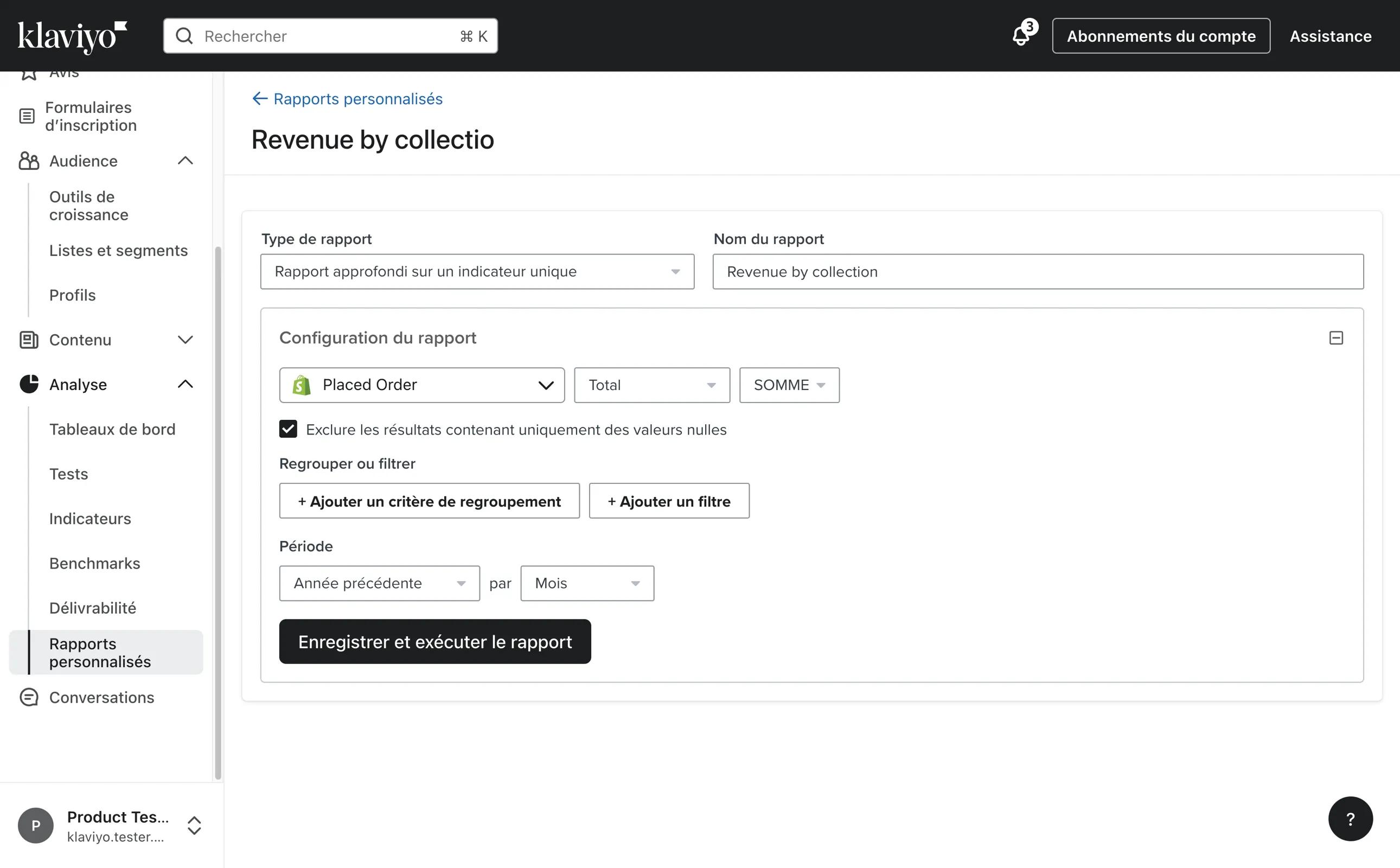The height and width of the screenshot is (868, 1400).
Task: Open the Total value dropdown
Action: (652, 385)
